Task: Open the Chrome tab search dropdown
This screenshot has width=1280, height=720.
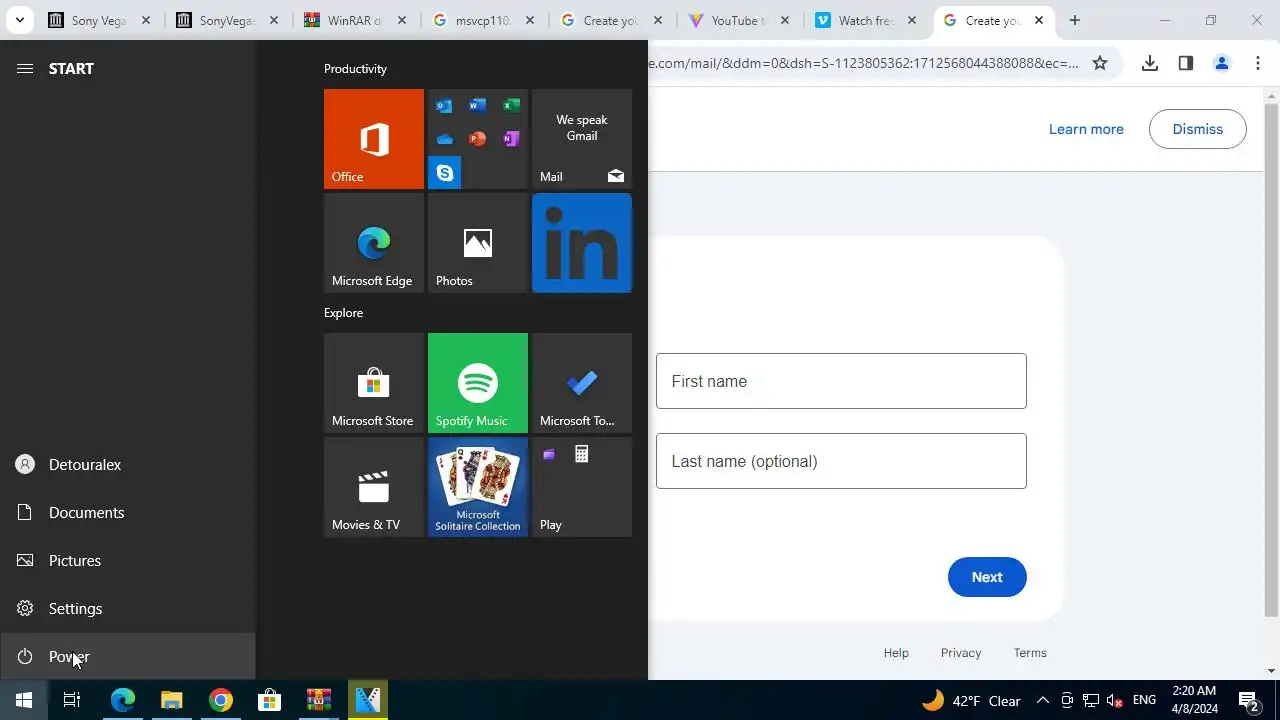Action: pos(19,20)
